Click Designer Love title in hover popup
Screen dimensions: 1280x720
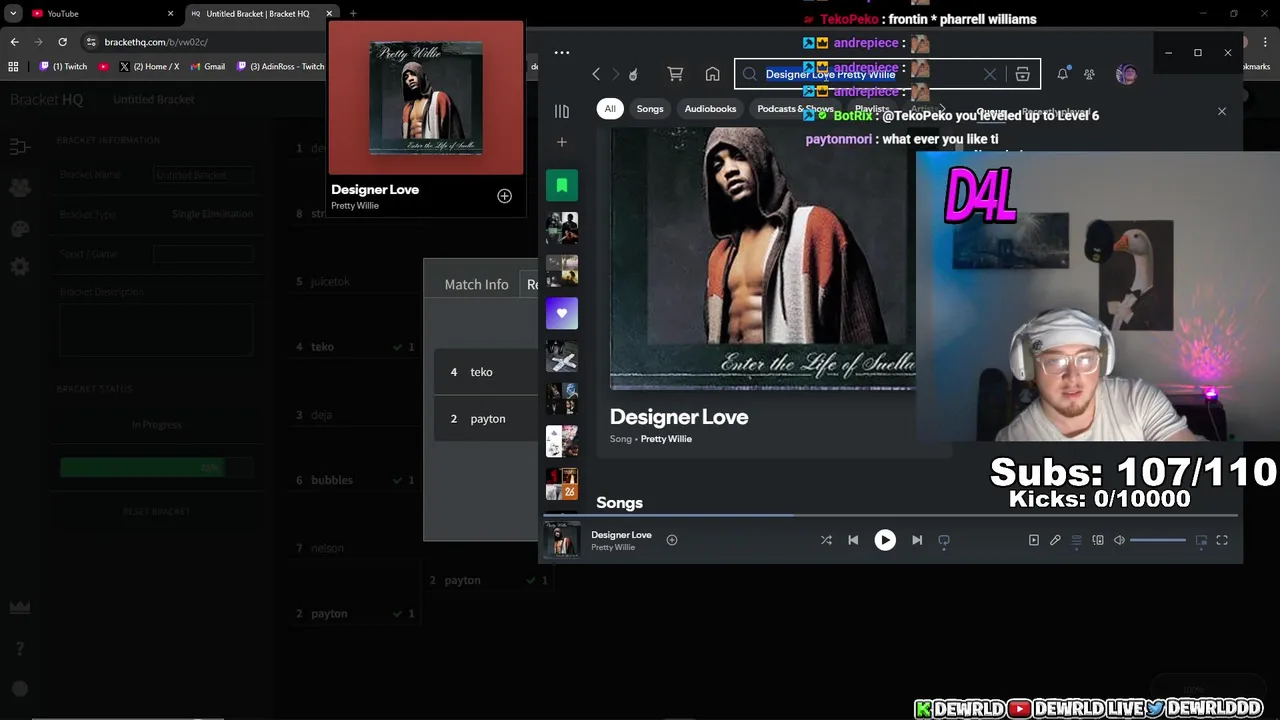[375, 189]
